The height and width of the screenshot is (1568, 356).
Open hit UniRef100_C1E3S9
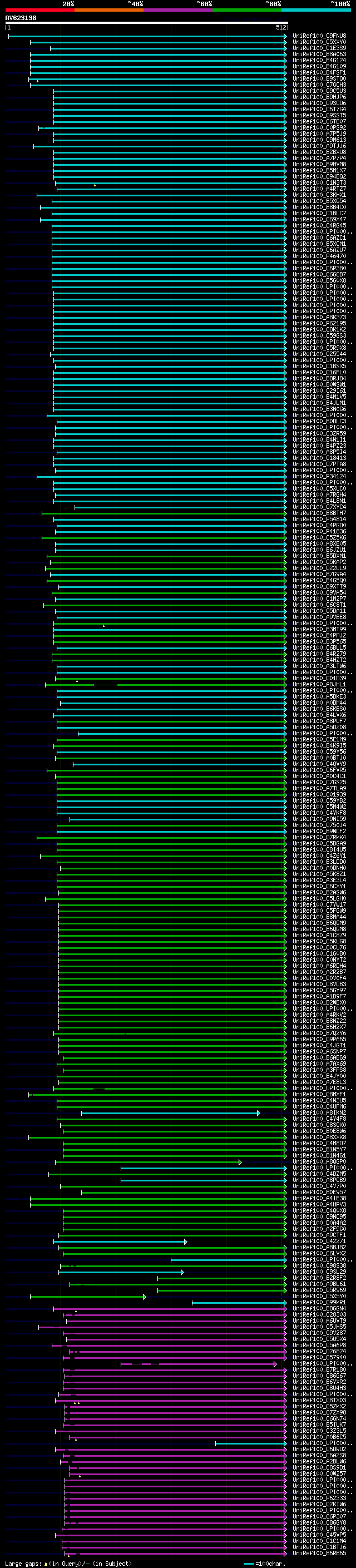click(319, 48)
